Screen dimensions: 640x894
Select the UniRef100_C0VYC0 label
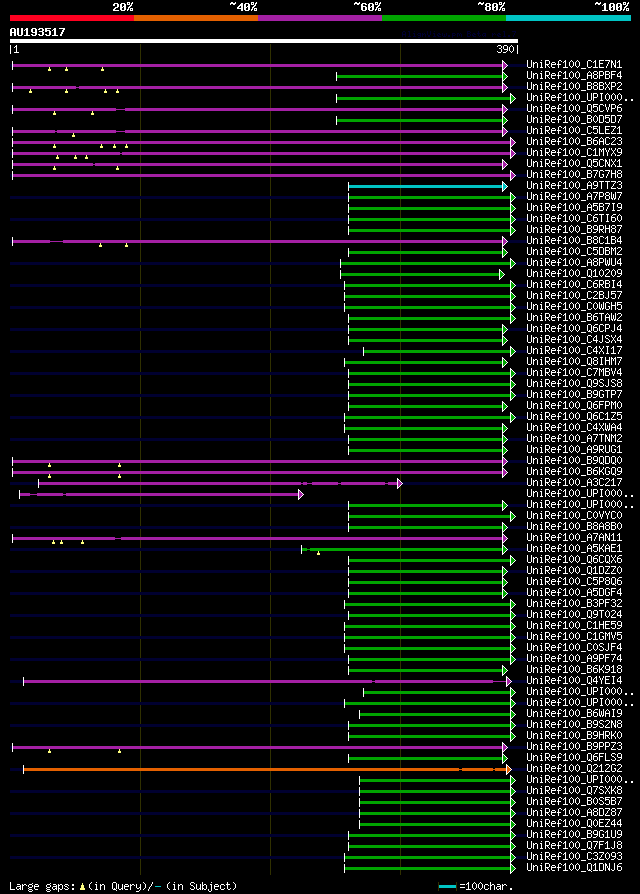point(574,515)
